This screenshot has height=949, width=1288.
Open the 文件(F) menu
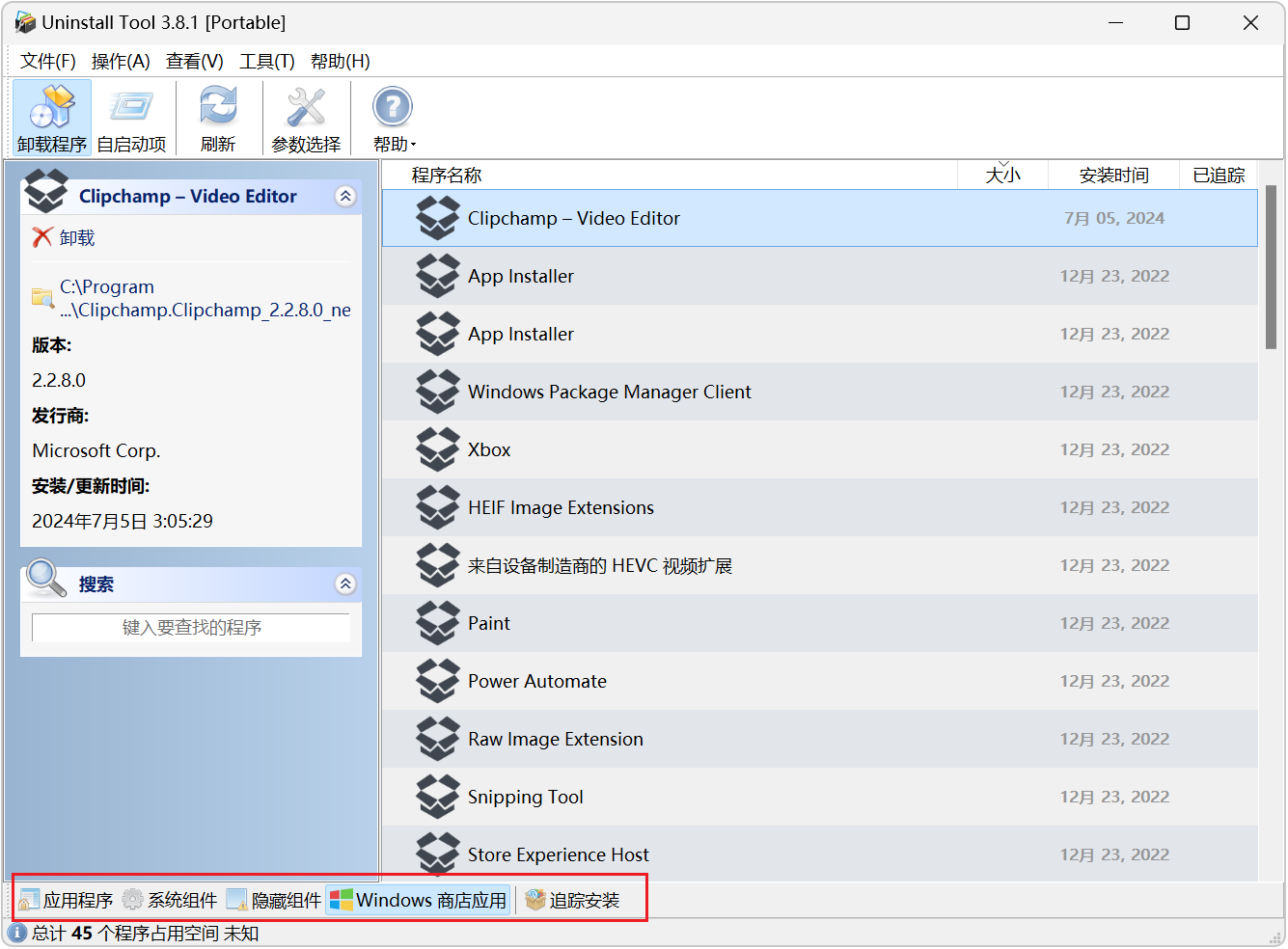pos(48,62)
